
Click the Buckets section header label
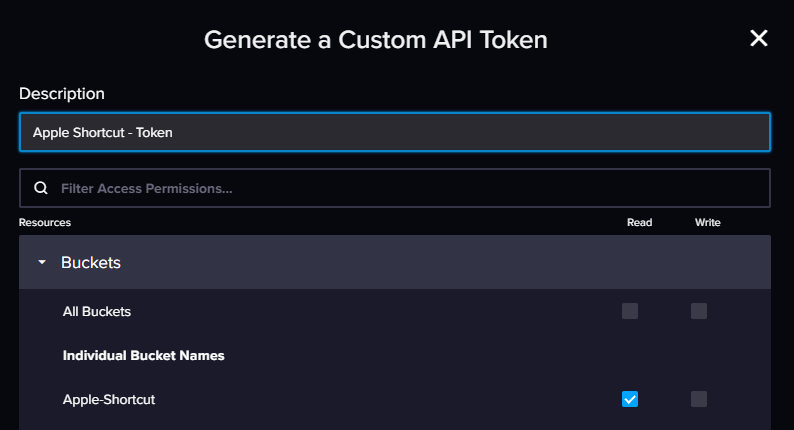pos(91,263)
